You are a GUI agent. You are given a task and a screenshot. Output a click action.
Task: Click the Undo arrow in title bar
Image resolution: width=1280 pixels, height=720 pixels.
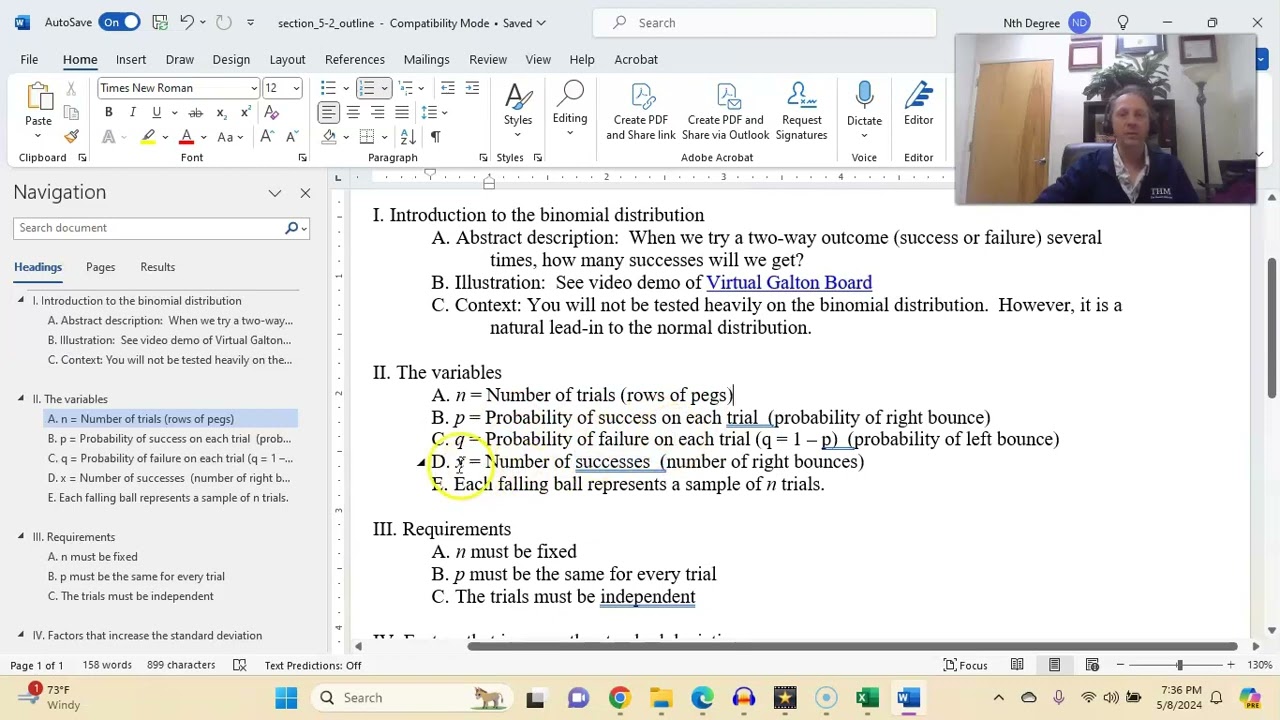(187, 22)
